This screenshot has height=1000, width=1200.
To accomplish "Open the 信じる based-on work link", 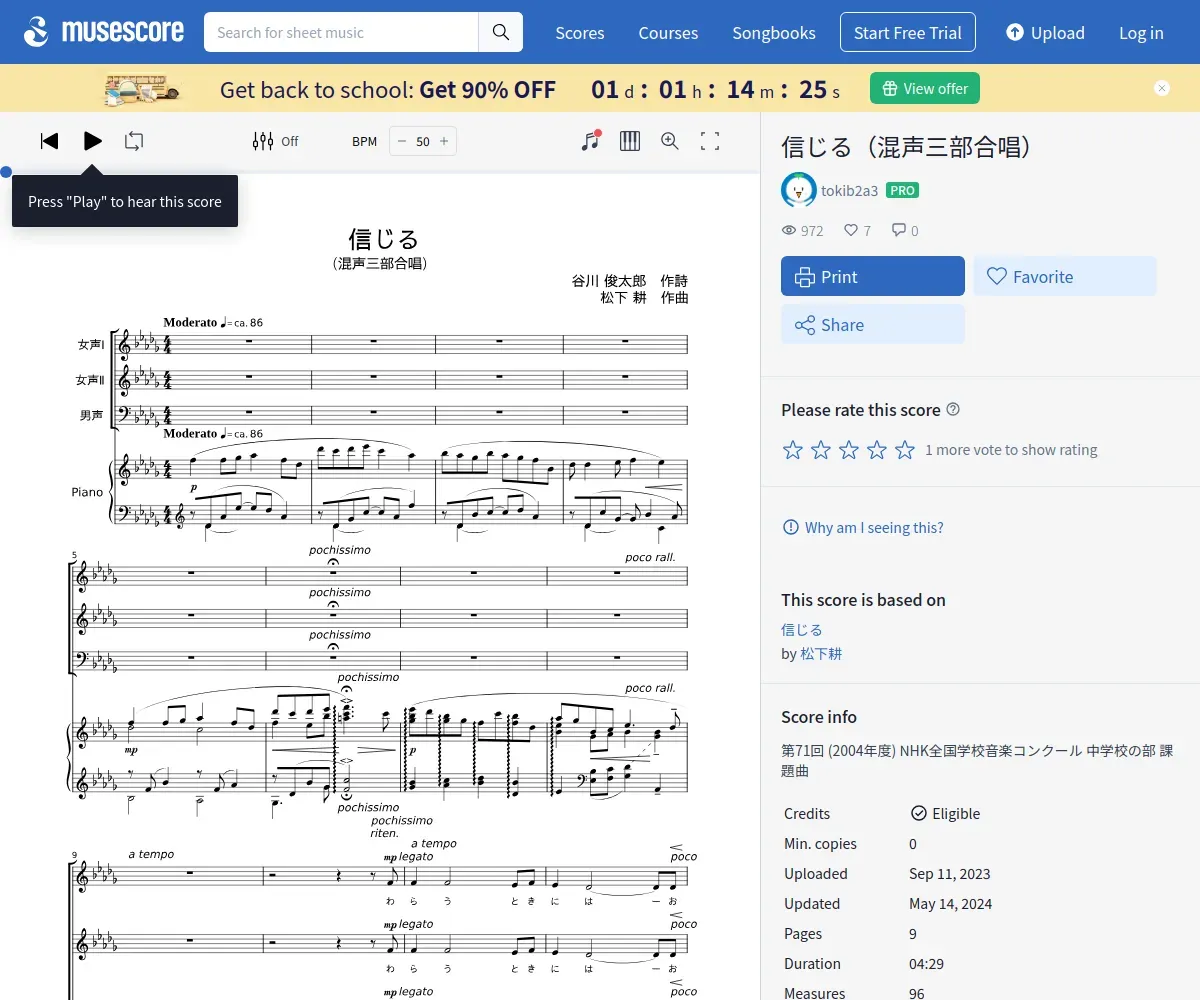I will coord(802,629).
